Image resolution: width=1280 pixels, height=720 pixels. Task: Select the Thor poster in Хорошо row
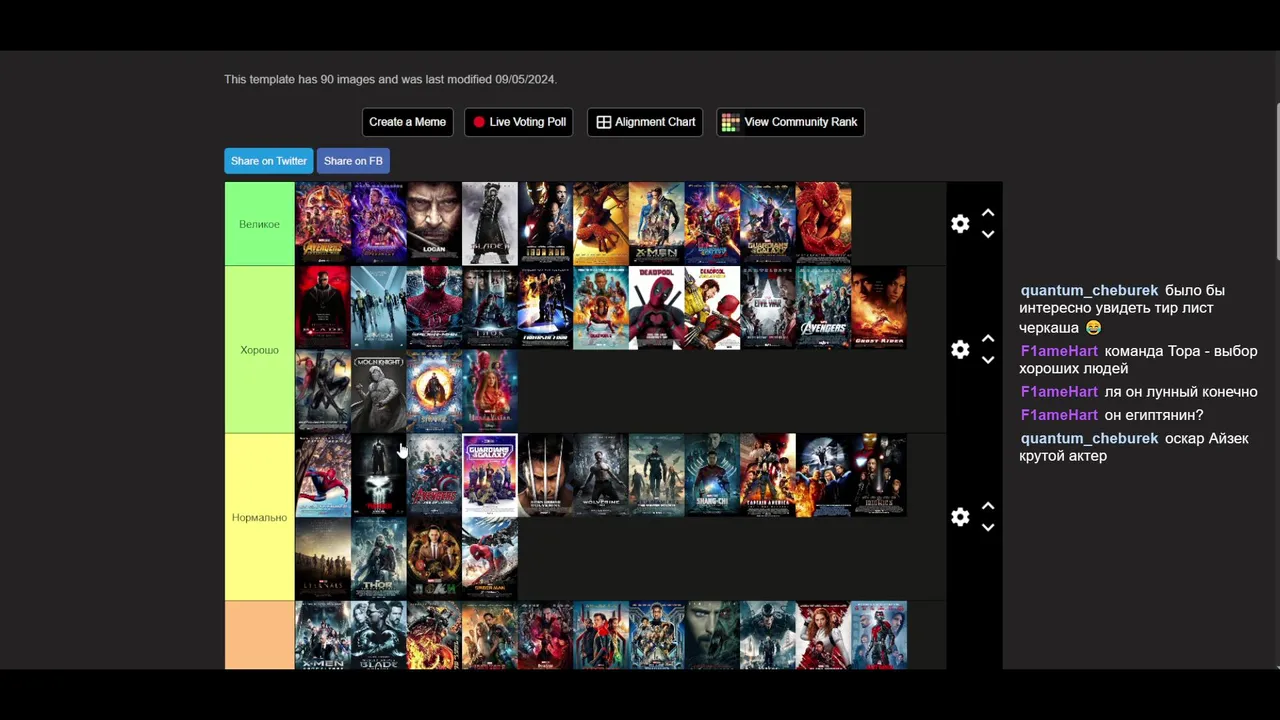[x=490, y=308]
